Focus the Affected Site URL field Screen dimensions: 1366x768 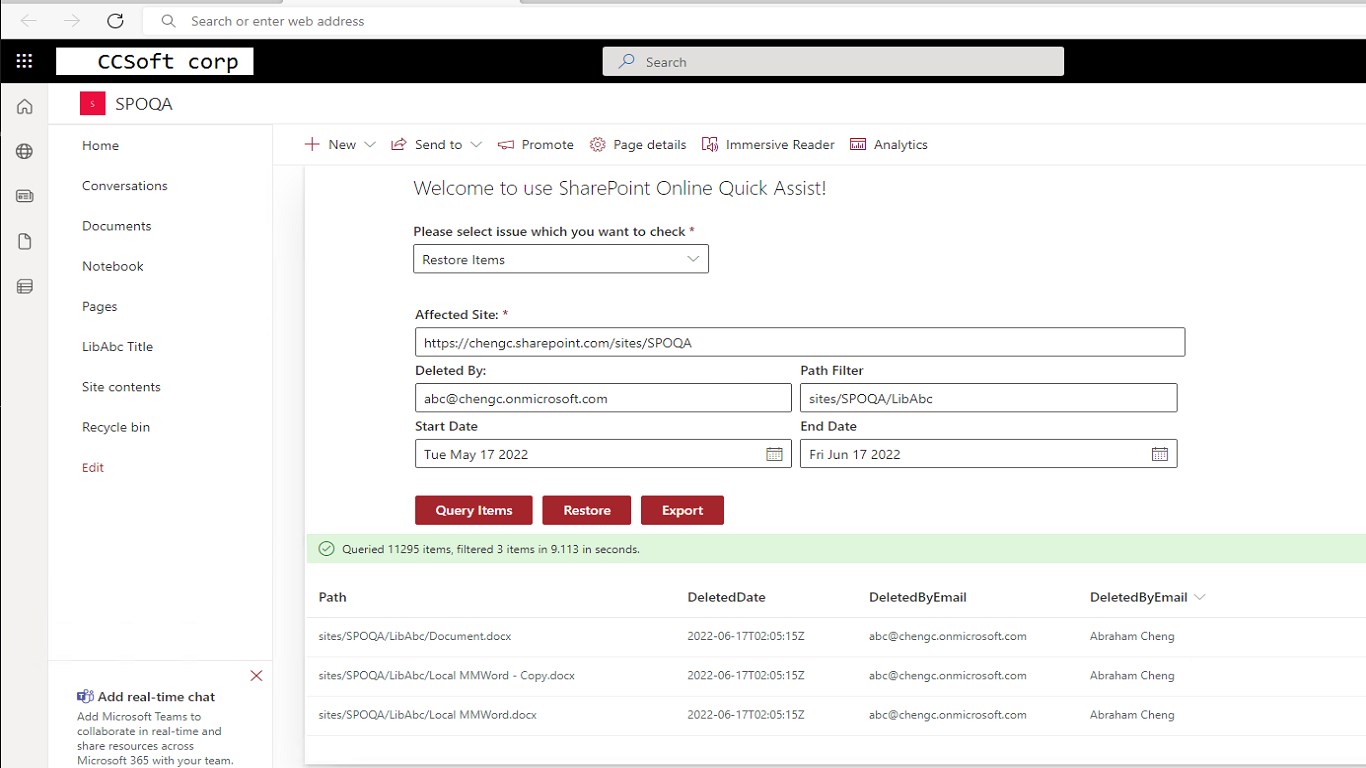tap(800, 342)
